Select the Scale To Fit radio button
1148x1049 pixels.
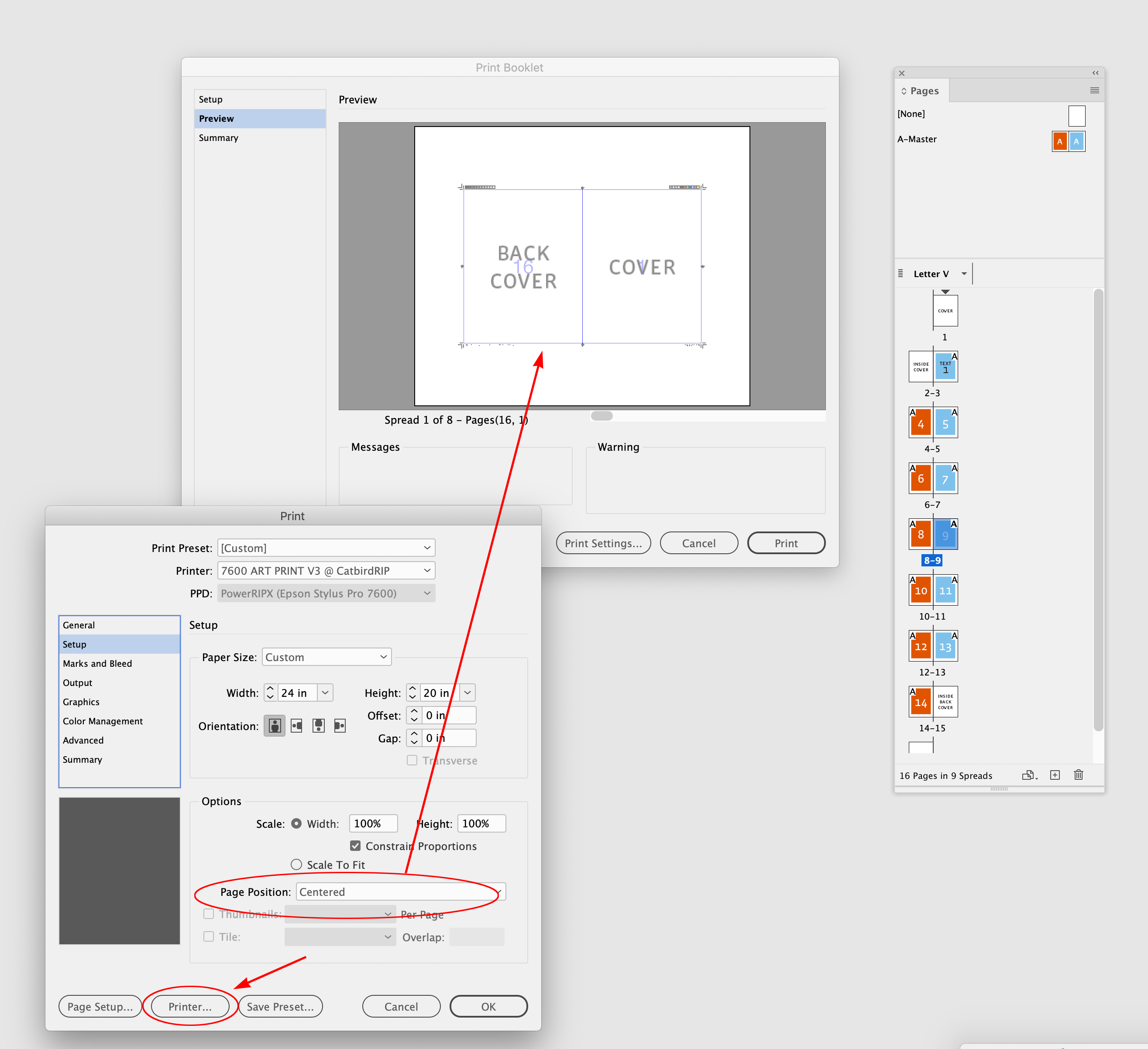coord(296,864)
